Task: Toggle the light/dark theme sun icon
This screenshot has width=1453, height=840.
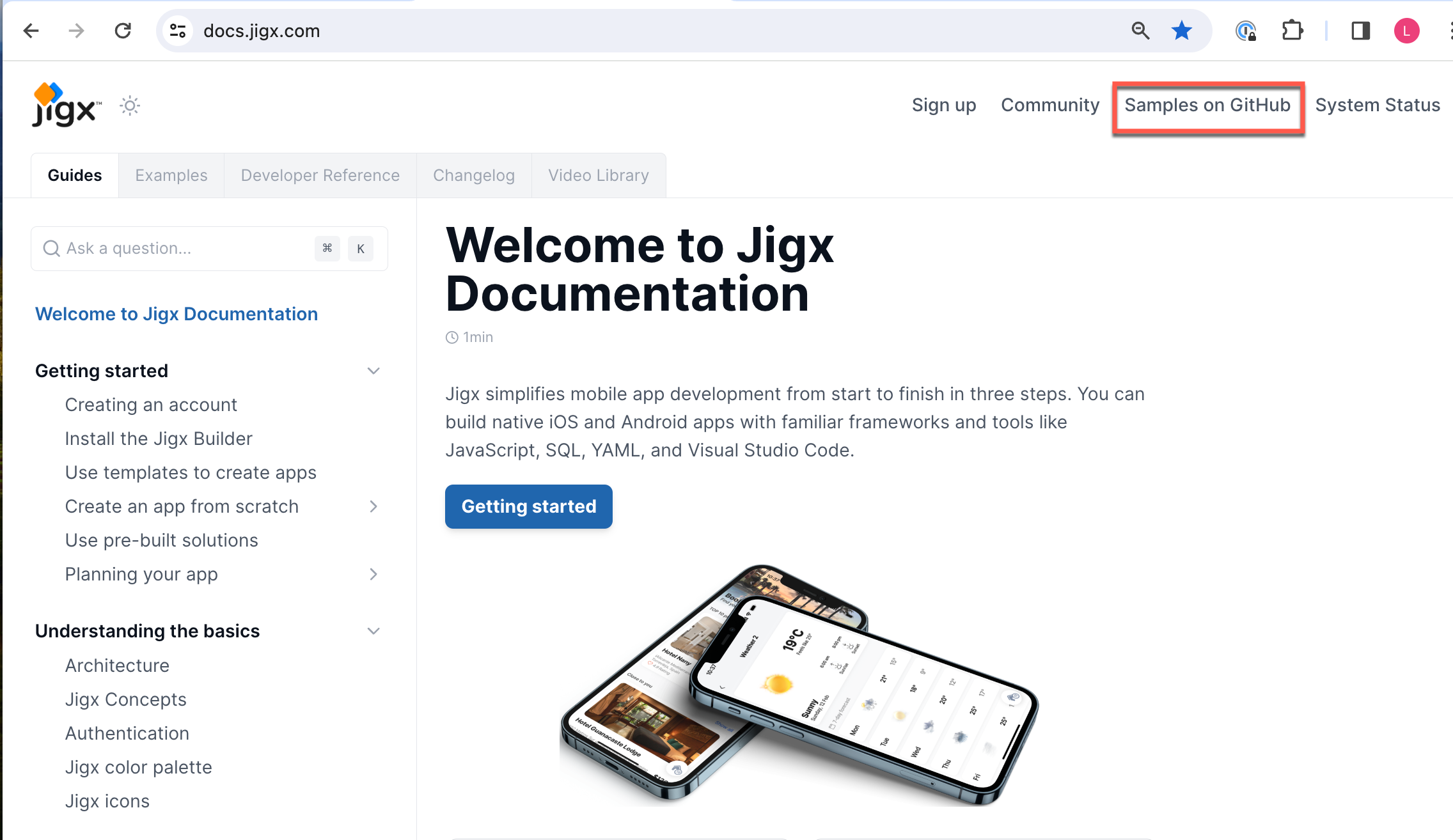Action: click(130, 105)
